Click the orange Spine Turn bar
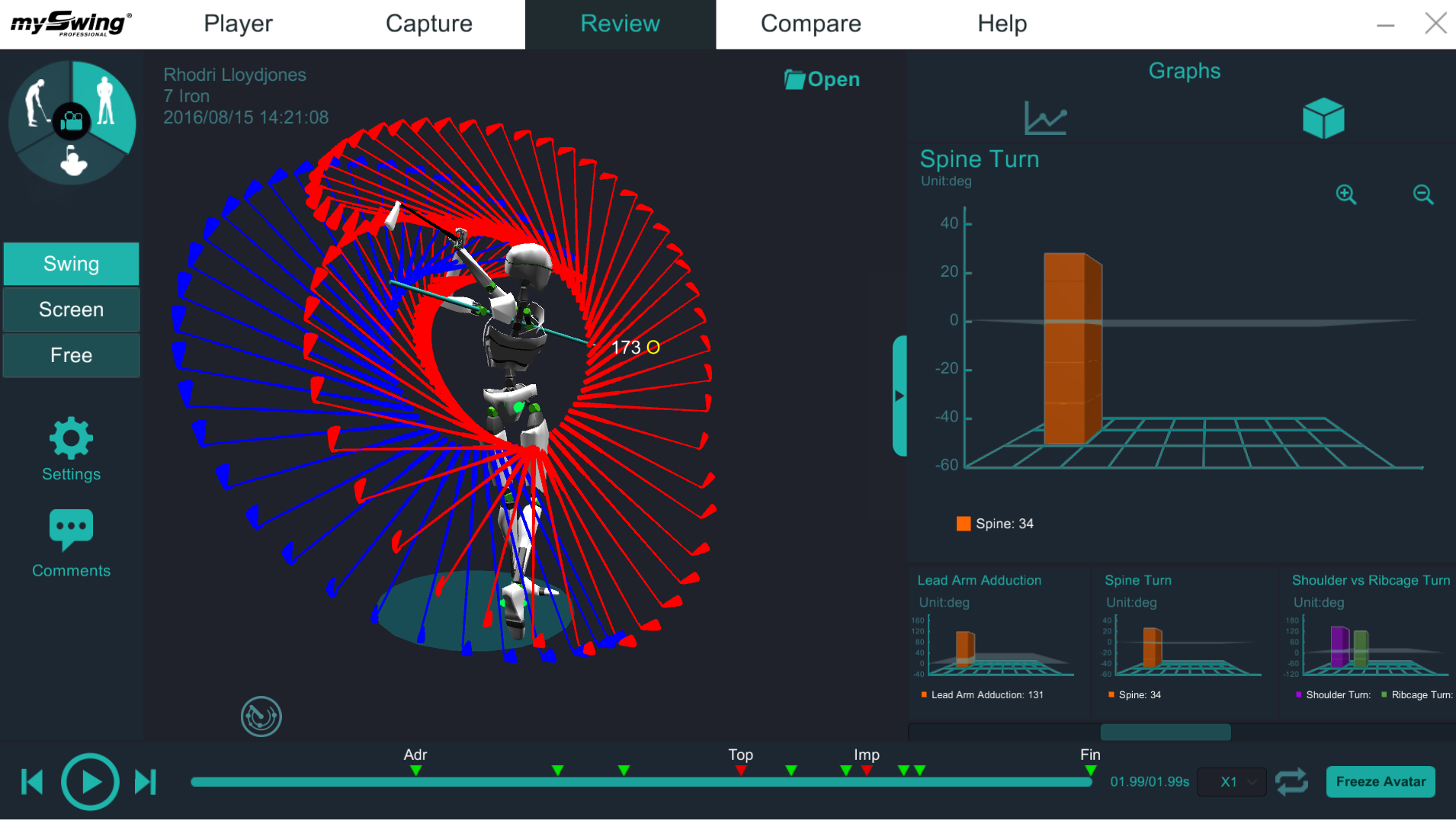Screen dimensions: 1456x824 point(1072,349)
